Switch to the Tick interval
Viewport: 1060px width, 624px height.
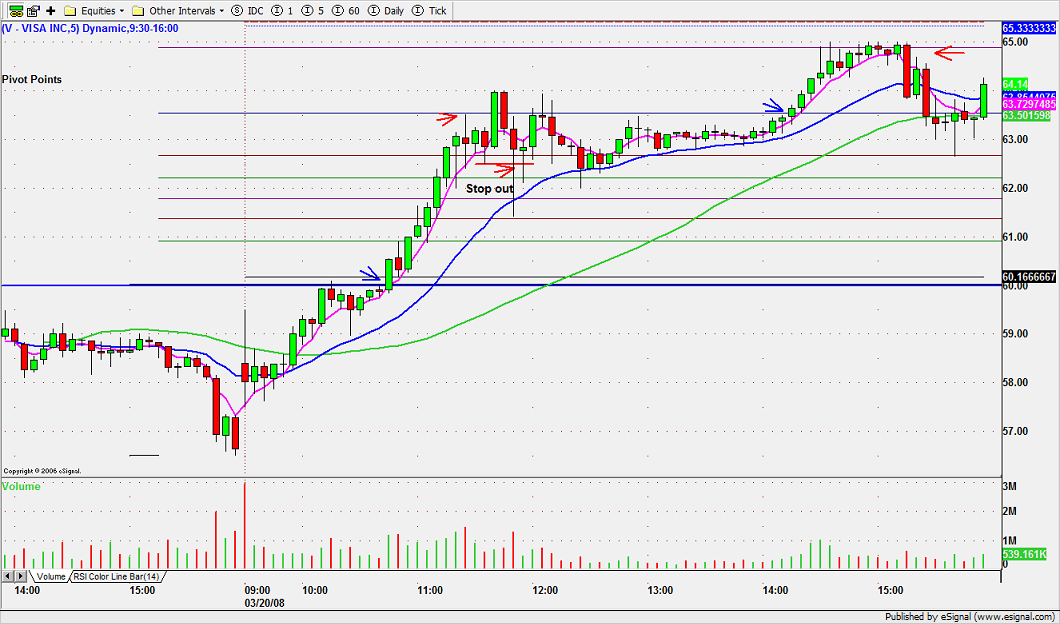[429, 11]
